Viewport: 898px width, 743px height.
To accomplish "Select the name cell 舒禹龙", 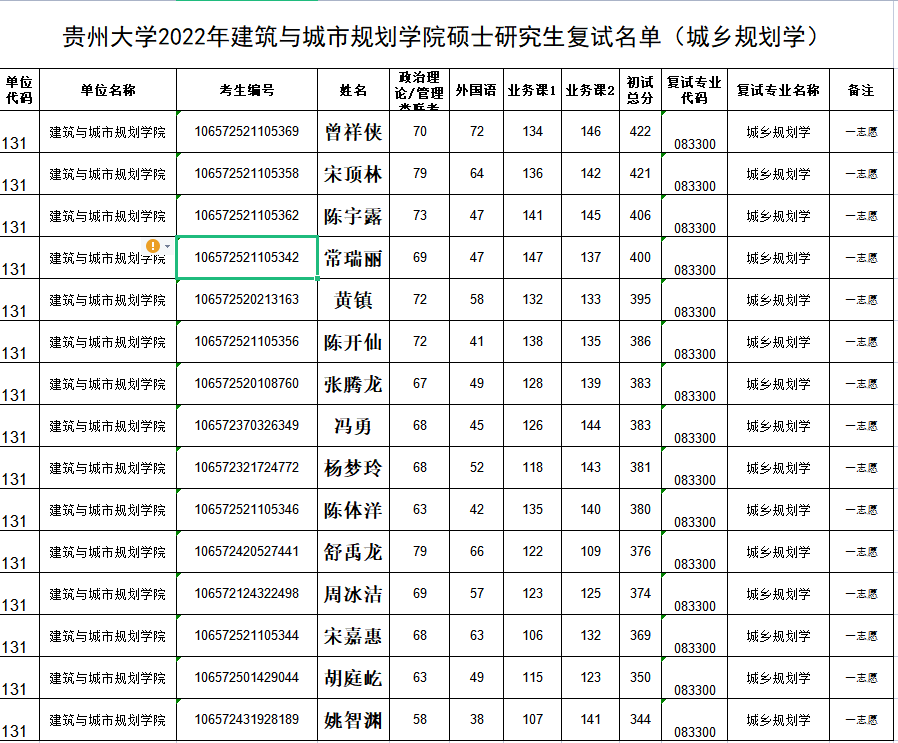I will pos(353,552).
